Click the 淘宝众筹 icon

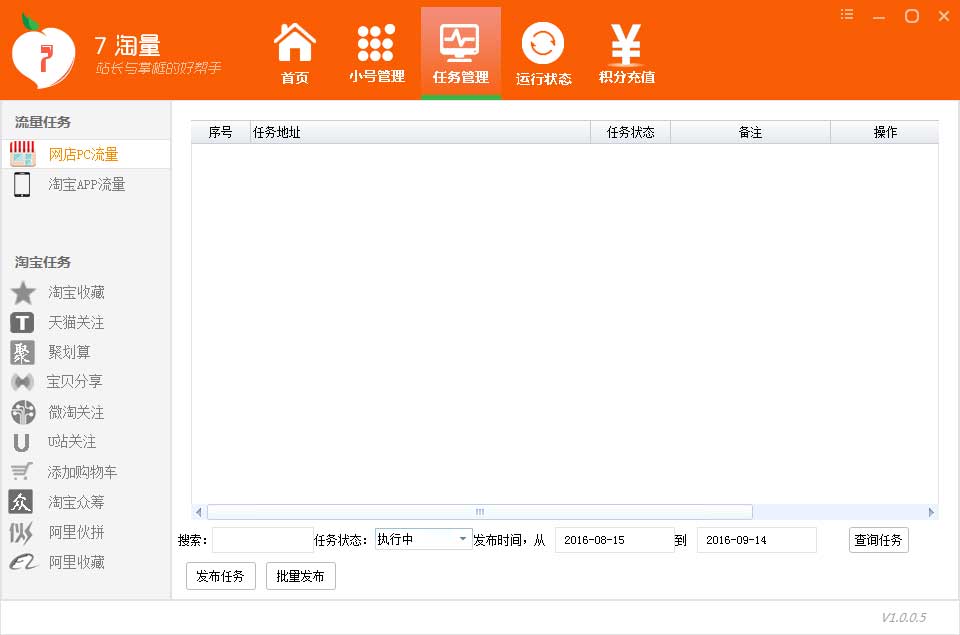click(21, 502)
